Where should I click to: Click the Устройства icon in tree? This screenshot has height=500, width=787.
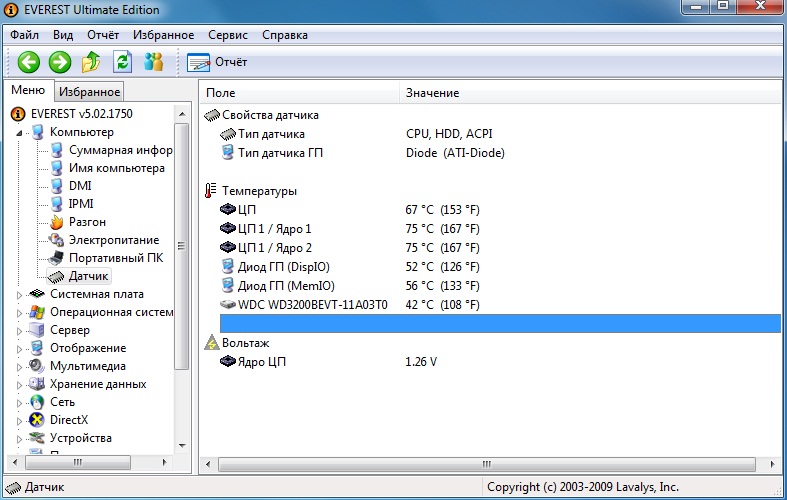pos(37,438)
